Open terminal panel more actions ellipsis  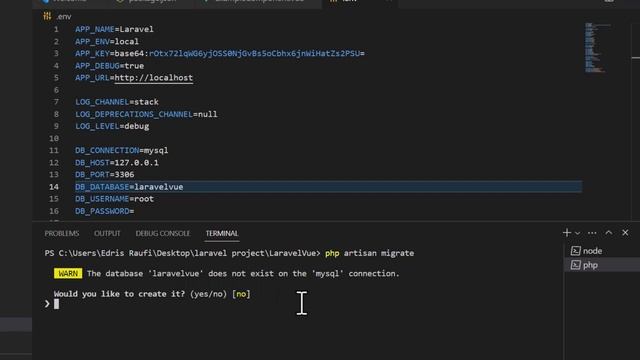(x=592, y=233)
